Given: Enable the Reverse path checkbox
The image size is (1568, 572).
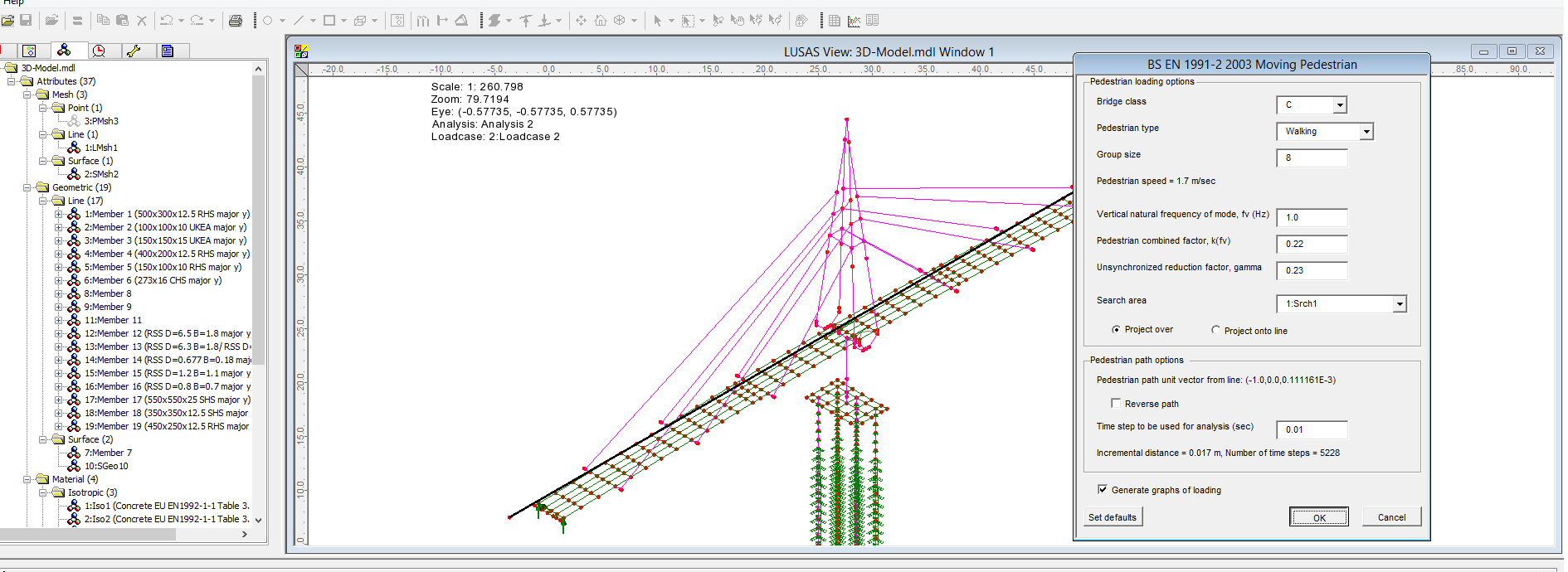Looking at the screenshot, I should [1116, 403].
